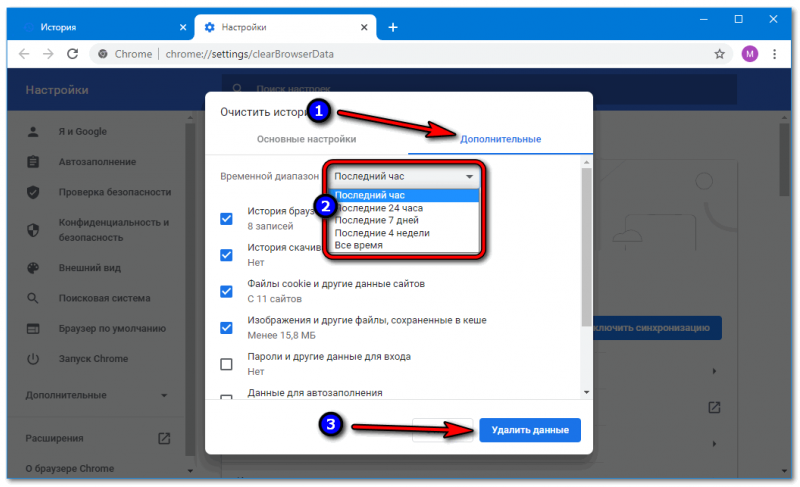Open the purple profile avatar
Screen dimensions: 800x487
[750, 53]
